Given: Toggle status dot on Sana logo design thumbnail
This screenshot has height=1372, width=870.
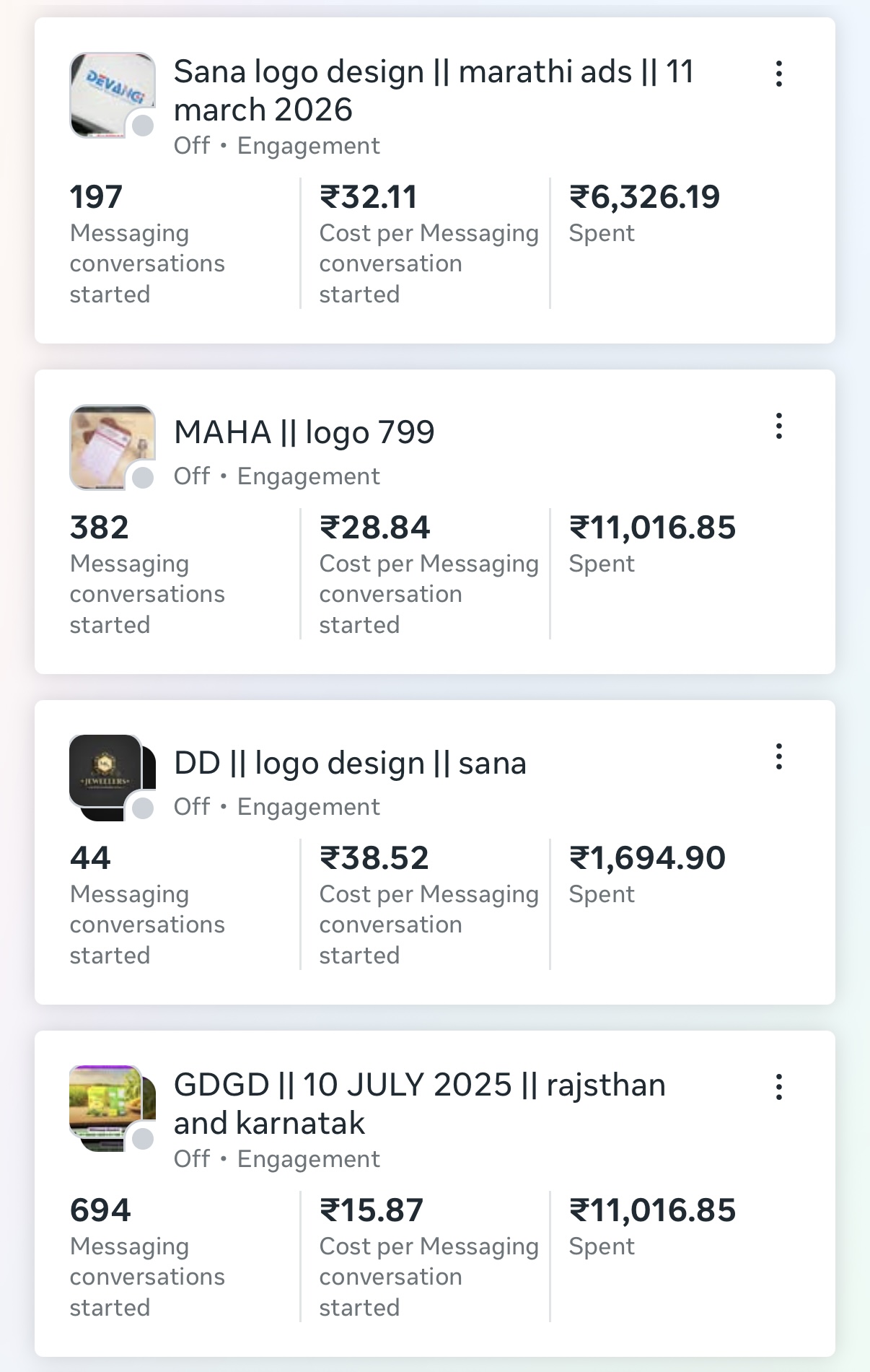Looking at the screenshot, I should tap(143, 126).
